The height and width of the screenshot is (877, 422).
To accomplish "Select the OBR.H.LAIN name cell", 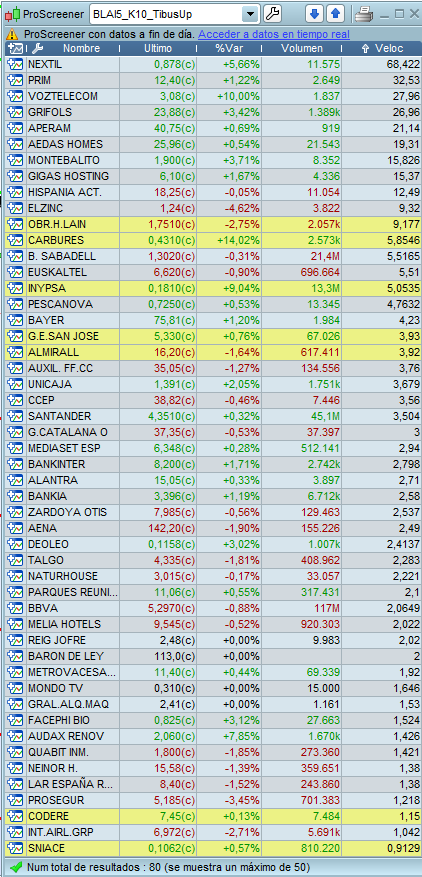I will pos(73,225).
